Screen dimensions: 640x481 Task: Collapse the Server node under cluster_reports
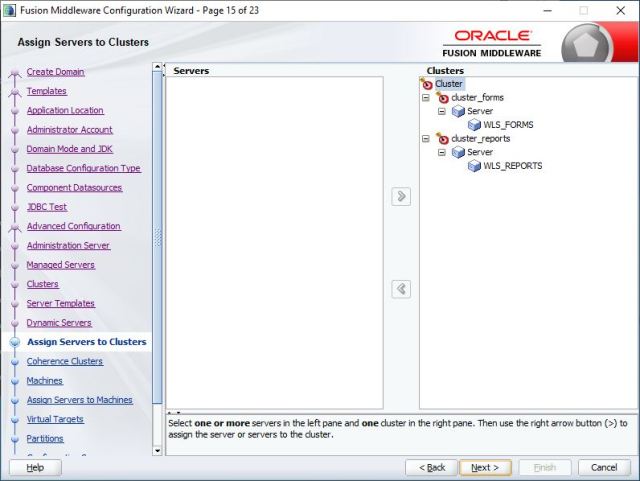click(442, 152)
